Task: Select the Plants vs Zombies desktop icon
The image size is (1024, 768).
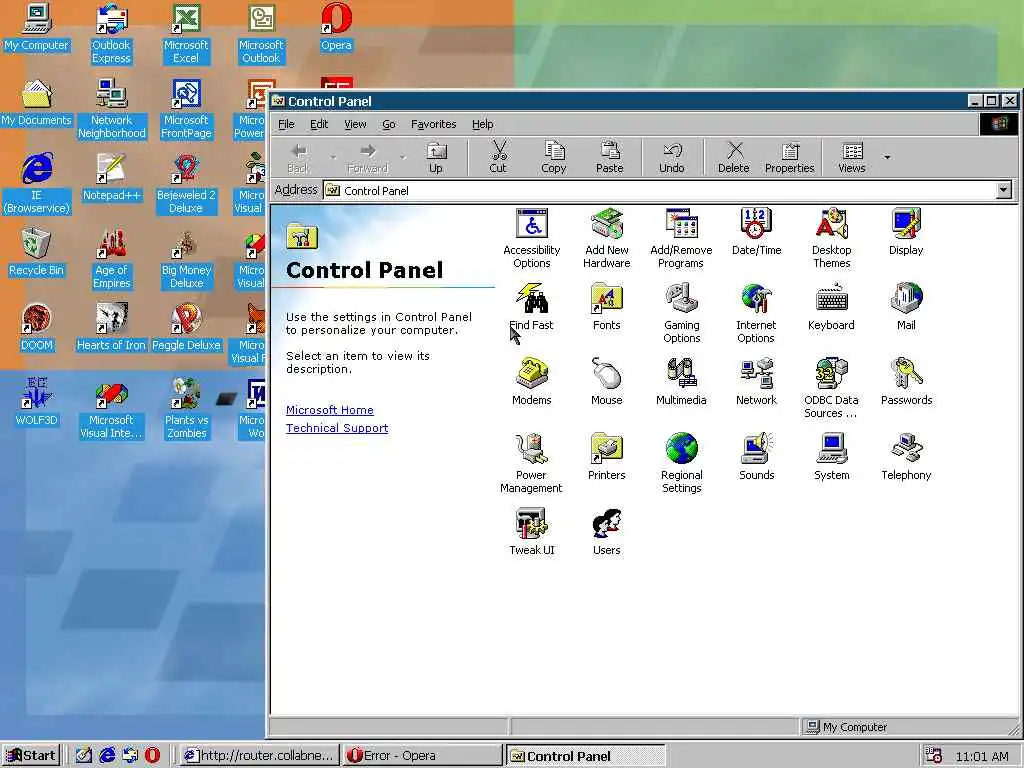Action: 186,408
